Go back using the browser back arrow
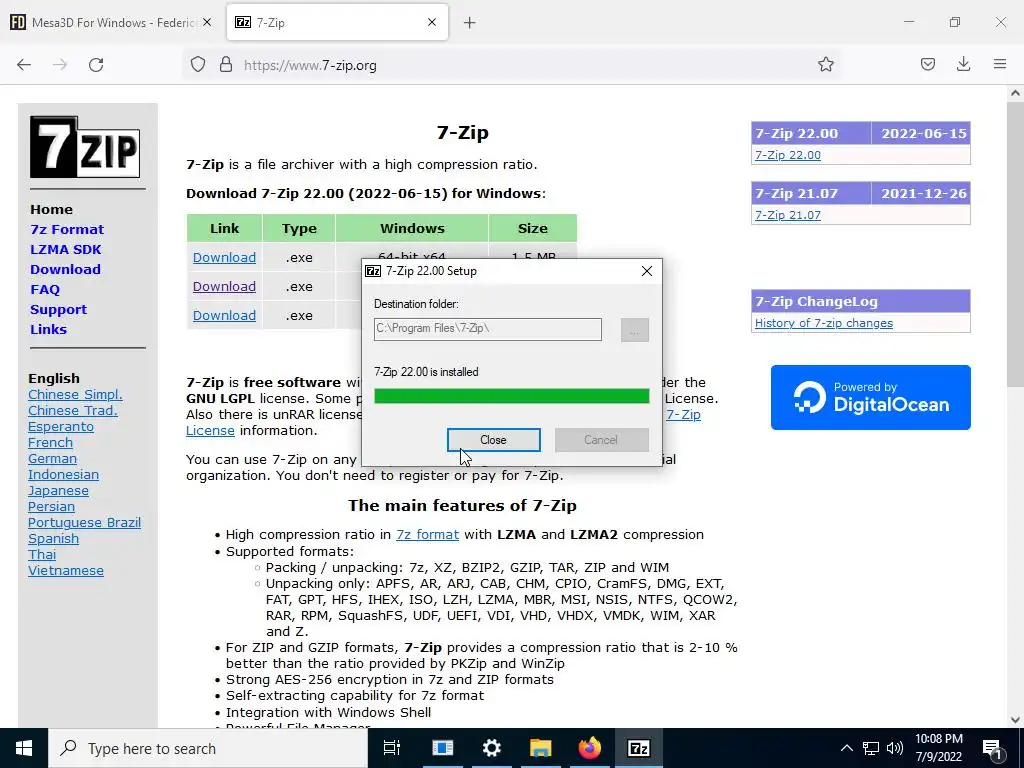 (x=24, y=65)
